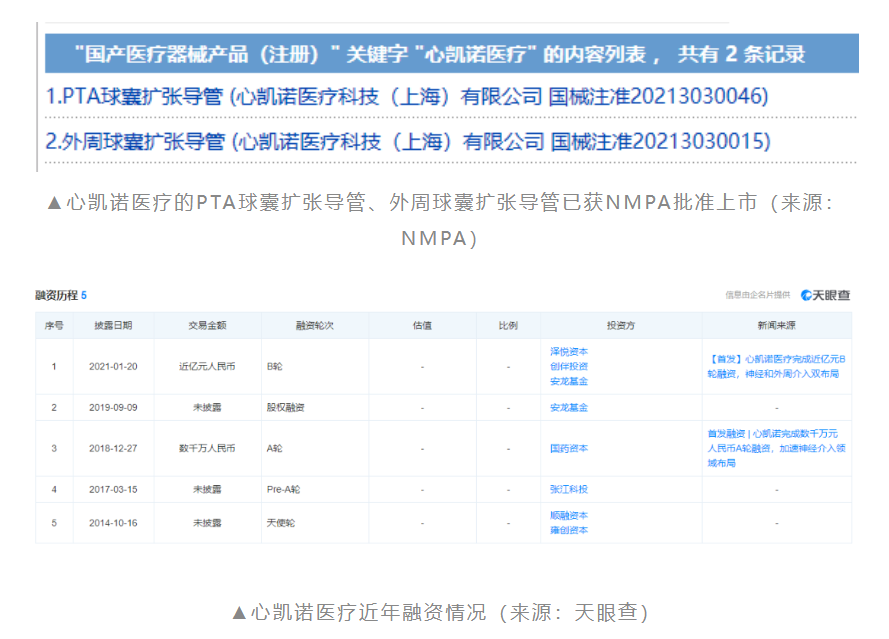Click the caption 心凯诺医疗近年融资情况

[x=440, y=612]
